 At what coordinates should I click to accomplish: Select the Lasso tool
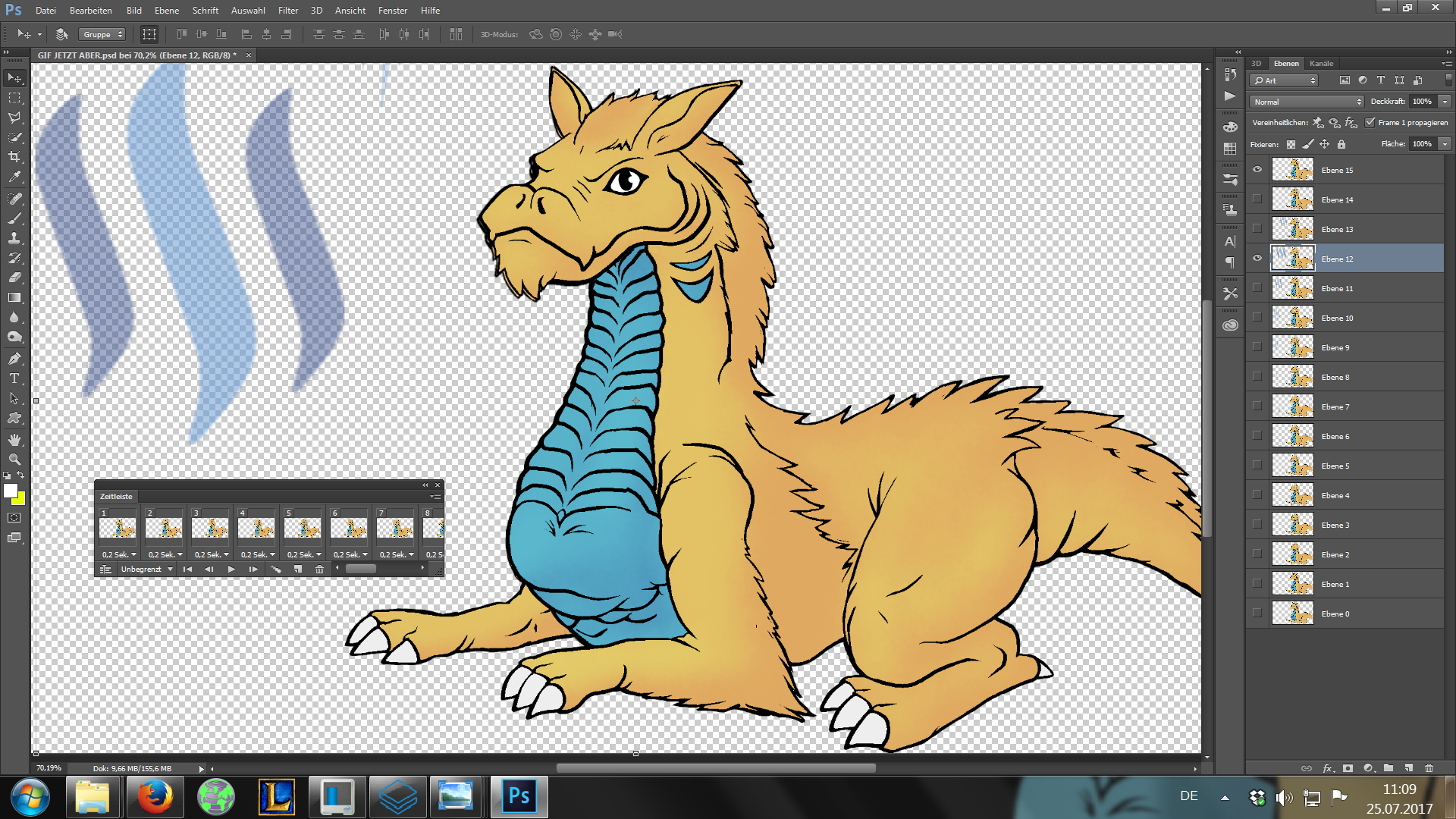14,118
